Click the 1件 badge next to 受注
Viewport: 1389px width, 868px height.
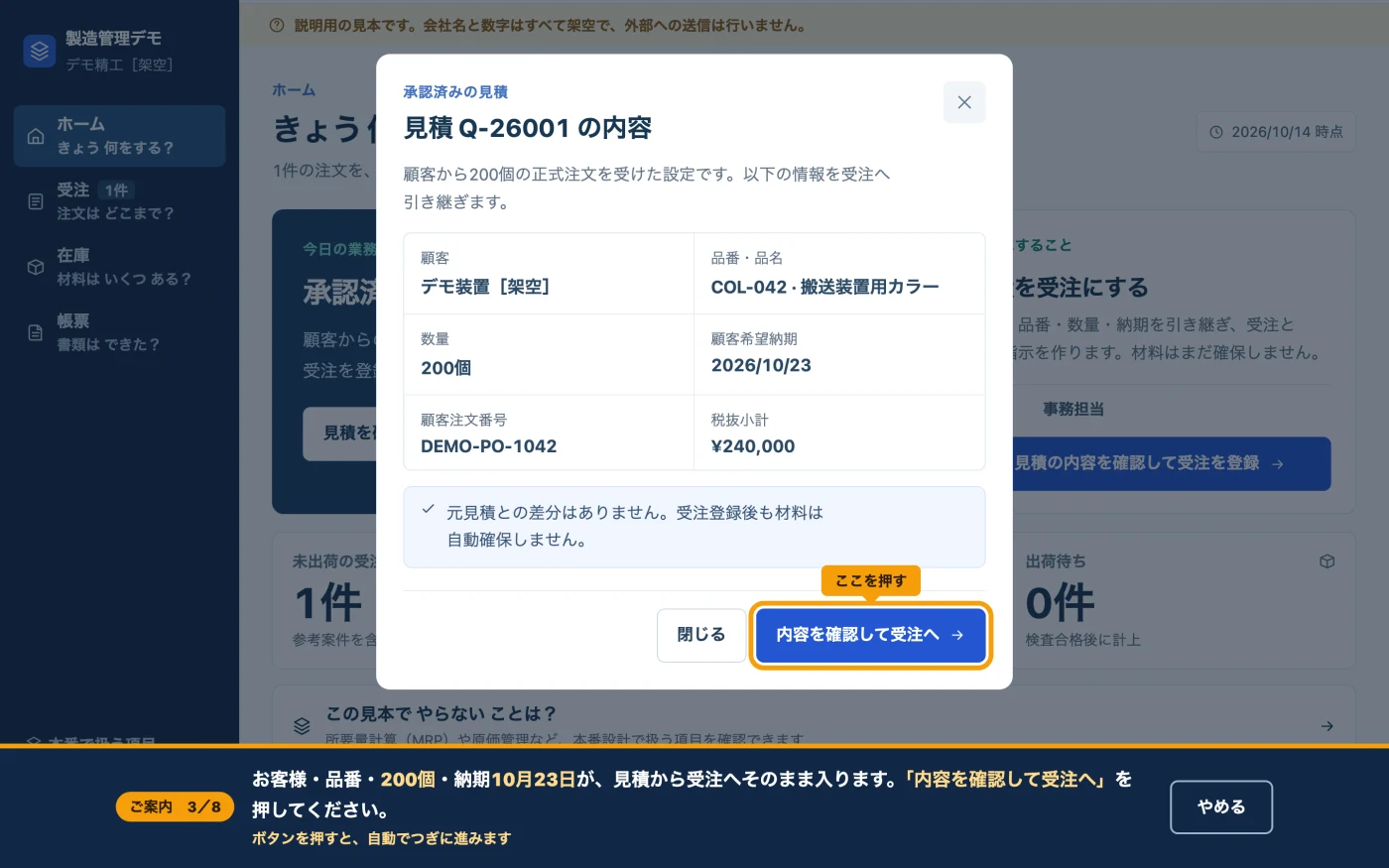(x=117, y=190)
